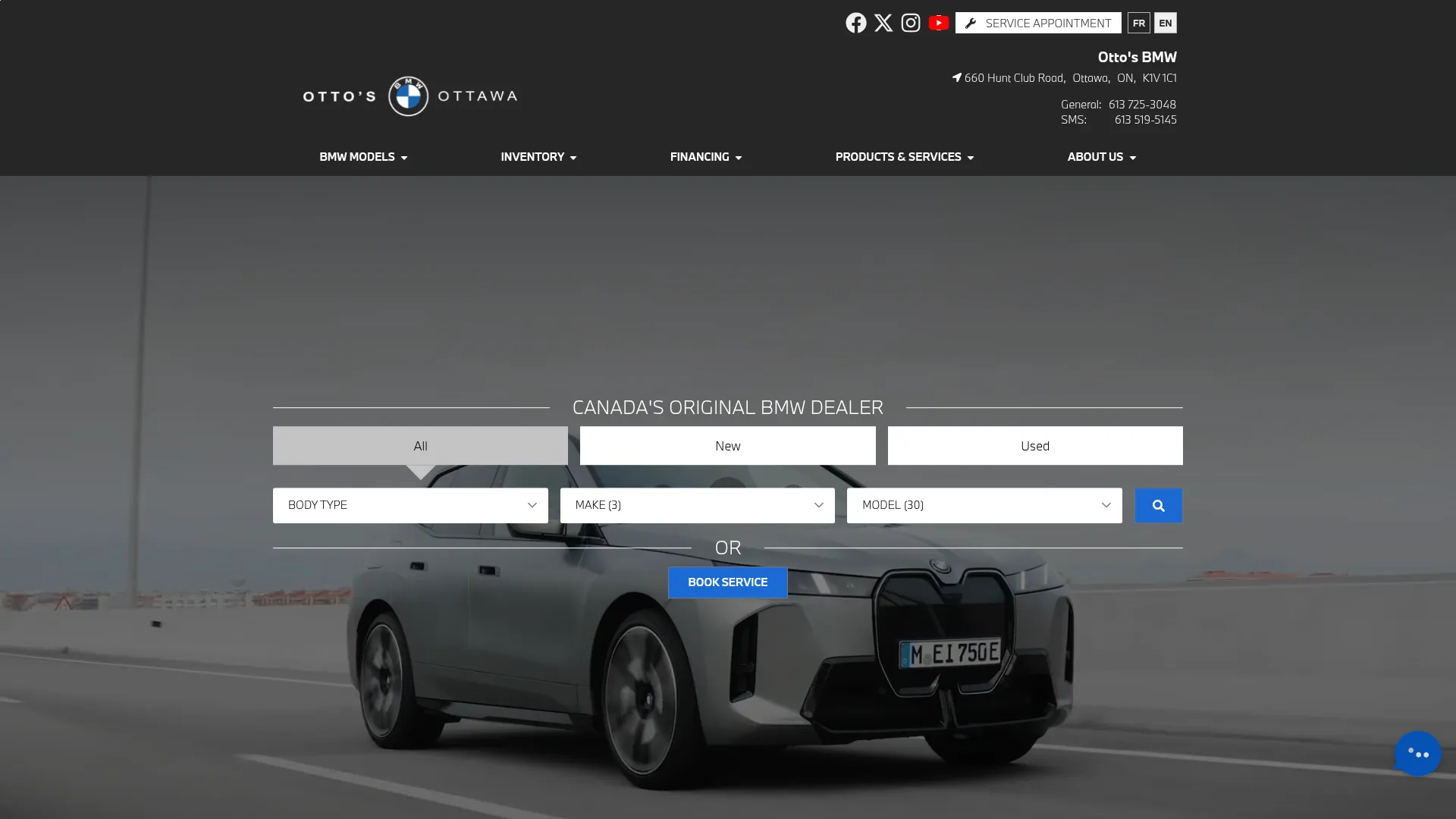
Task: Click the Book Service button
Action: (728, 582)
